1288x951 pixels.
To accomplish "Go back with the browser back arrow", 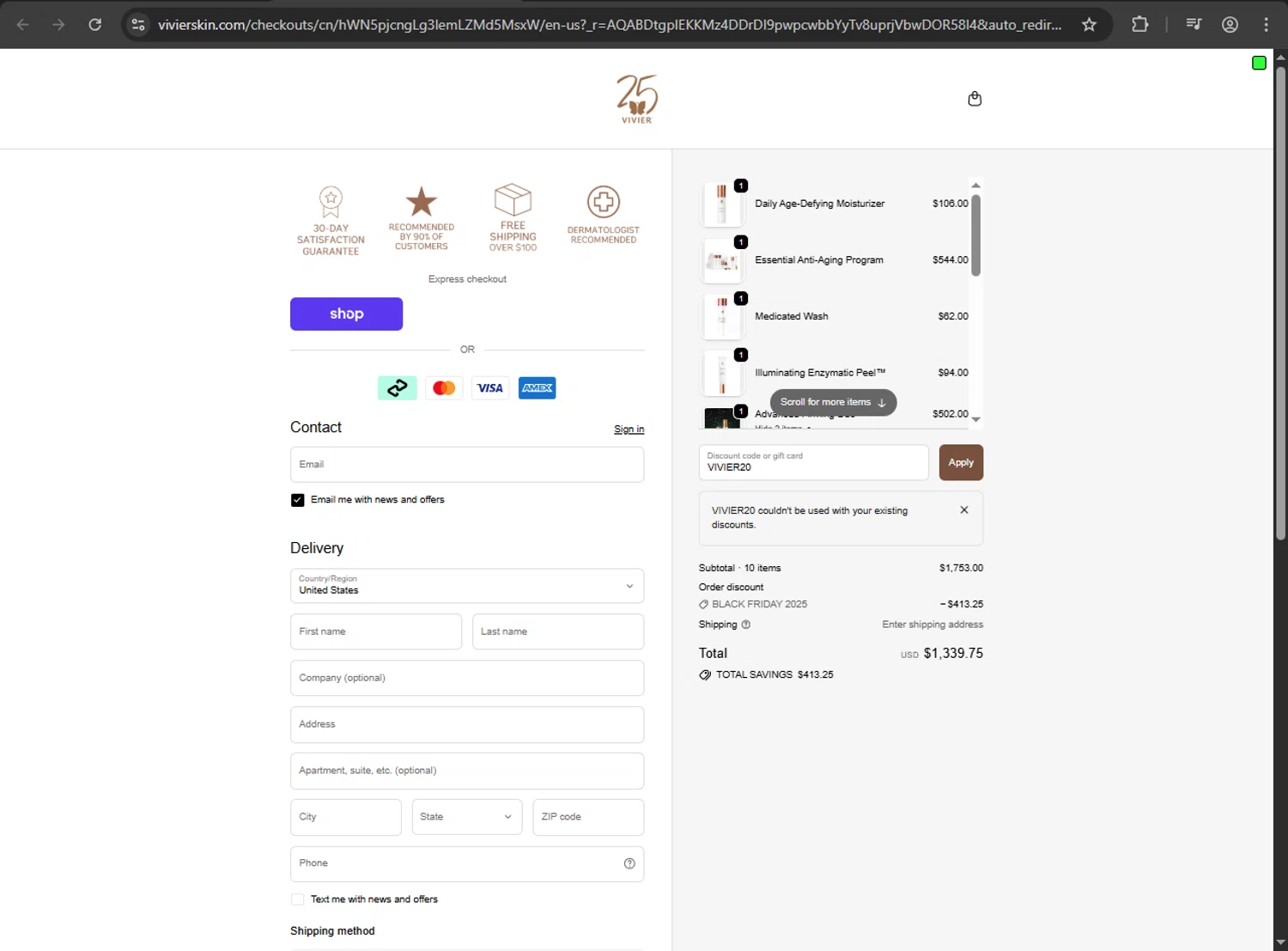I will tap(23, 24).
